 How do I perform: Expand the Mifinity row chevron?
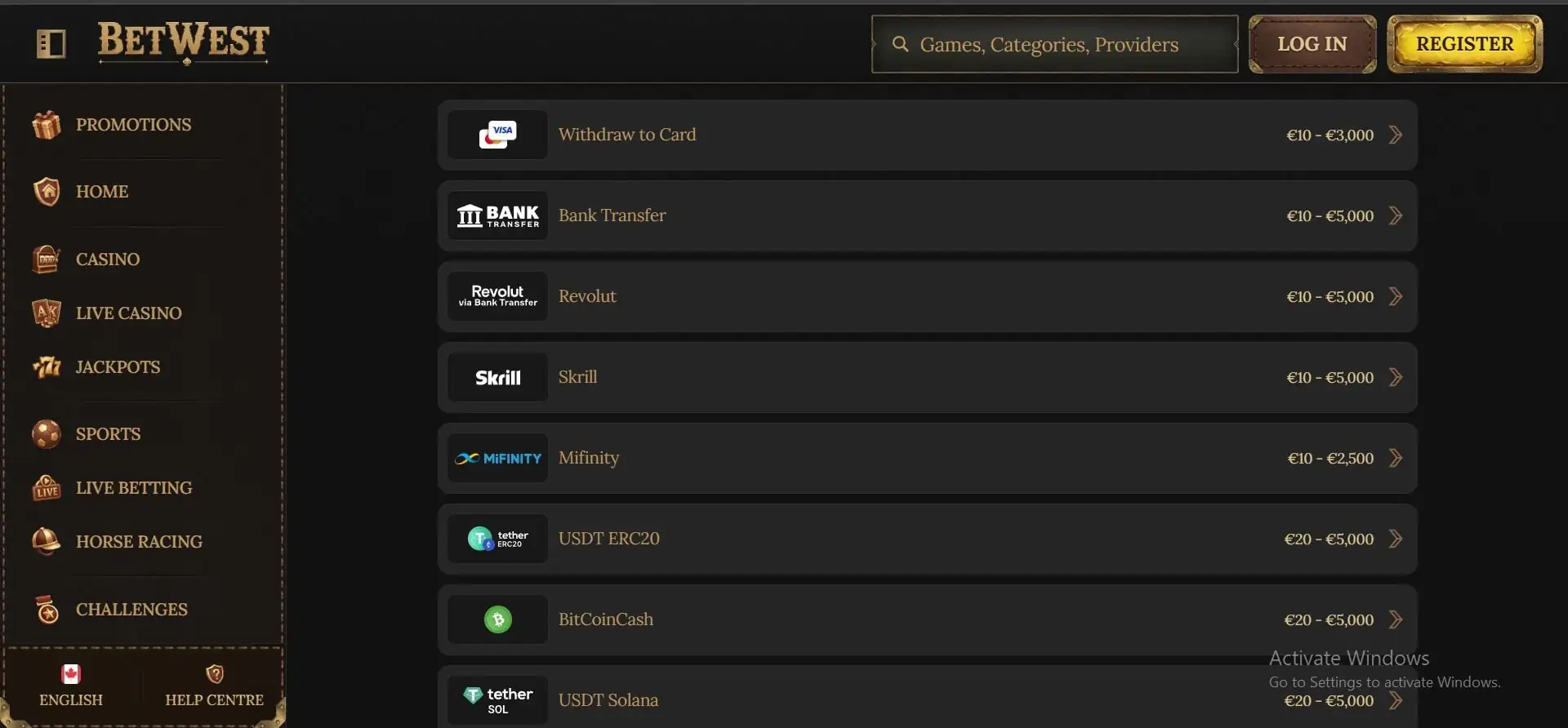tap(1396, 458)
